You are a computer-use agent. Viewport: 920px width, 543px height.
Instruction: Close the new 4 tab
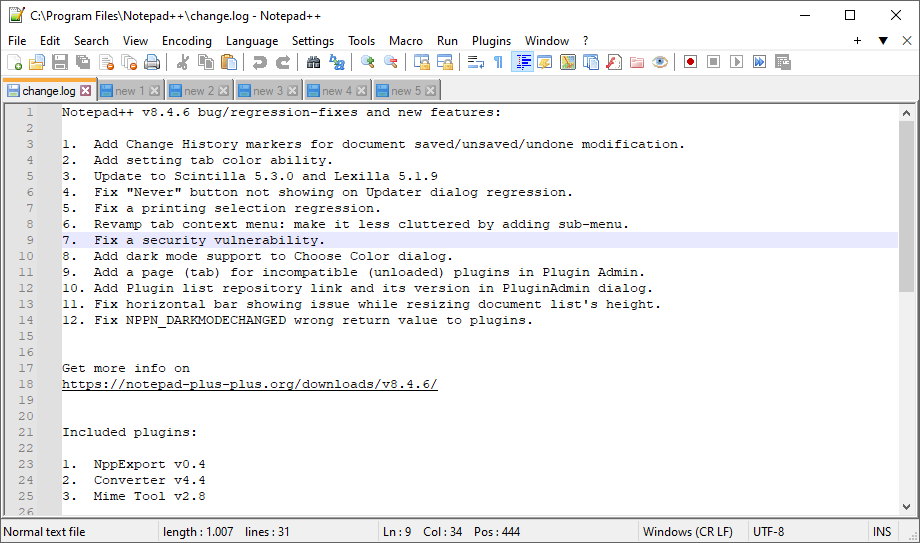[x=361, y=90]
